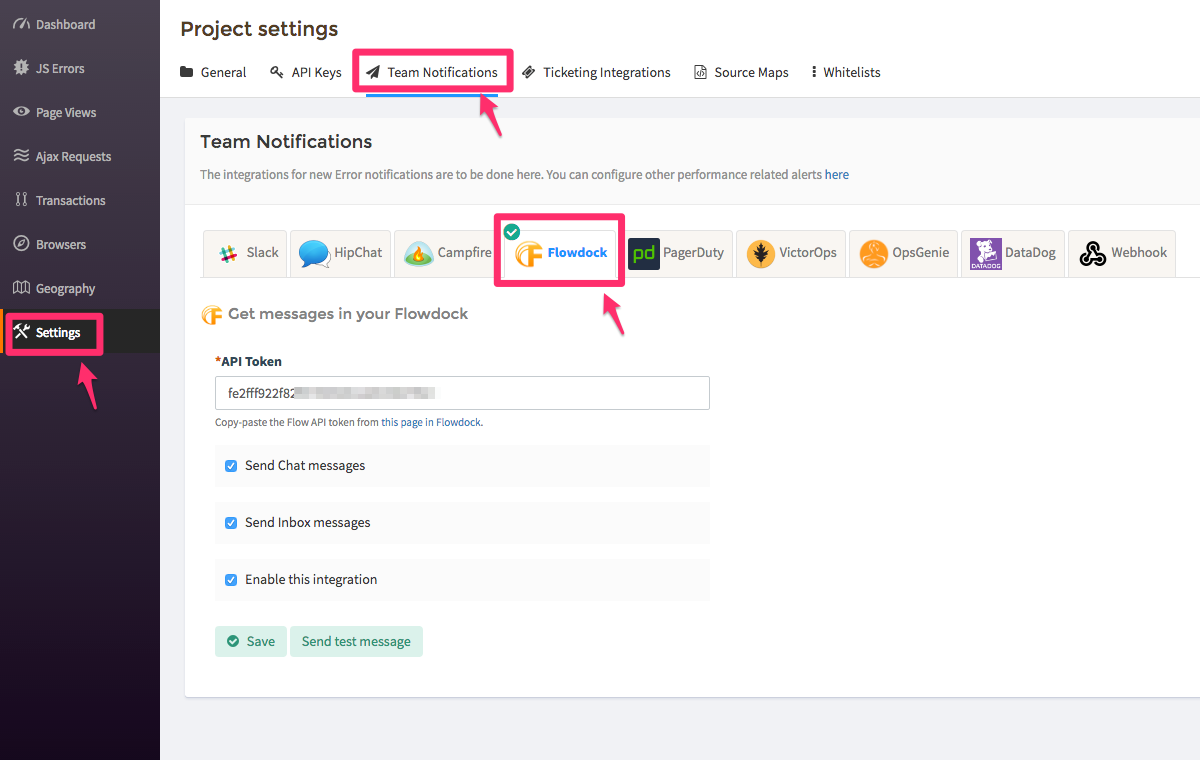This screenshot has width=1200, height=760.
Task: Click the OpsGenie logo icon
Action: click(874, 254)
